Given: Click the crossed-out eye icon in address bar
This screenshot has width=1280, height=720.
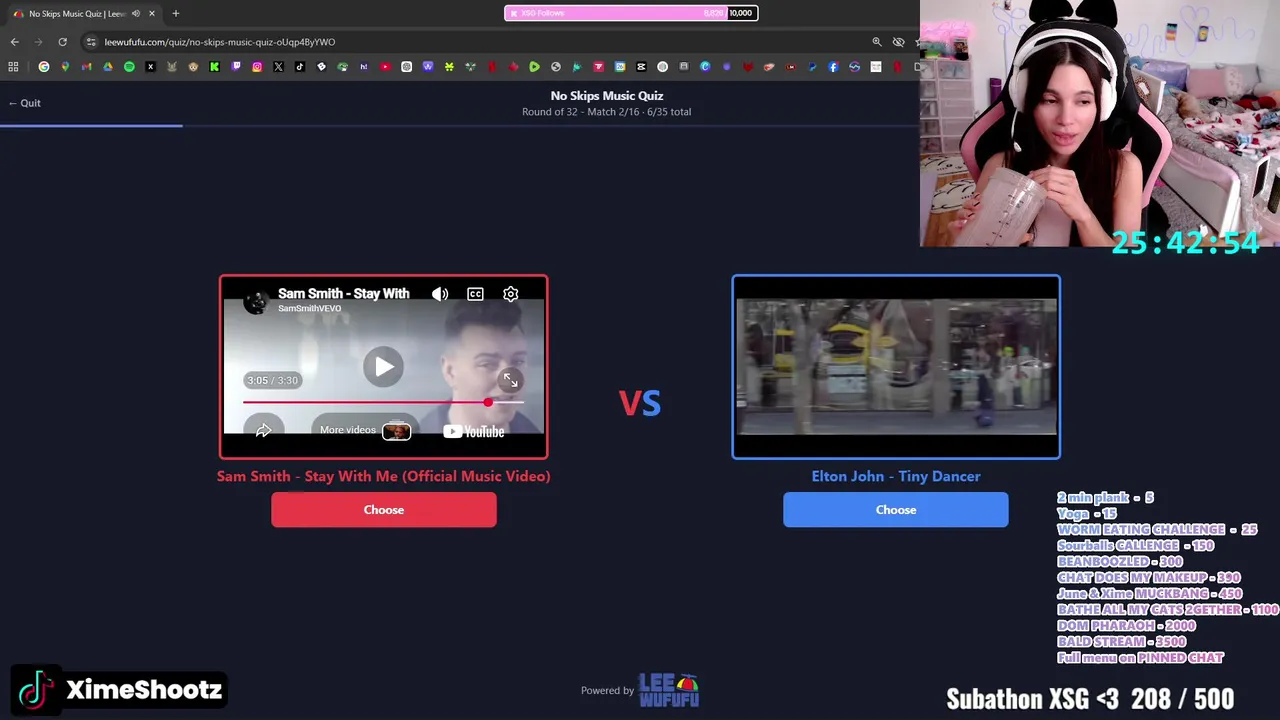Looking at the screenshot, I should click(x=898, y=42).
